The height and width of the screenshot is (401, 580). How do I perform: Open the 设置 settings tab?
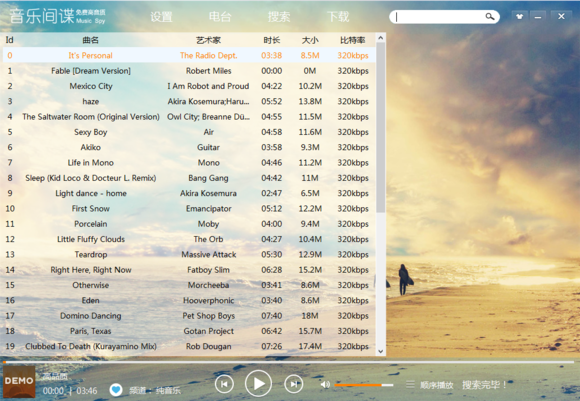pyautogui.click(x=161, y=17)
